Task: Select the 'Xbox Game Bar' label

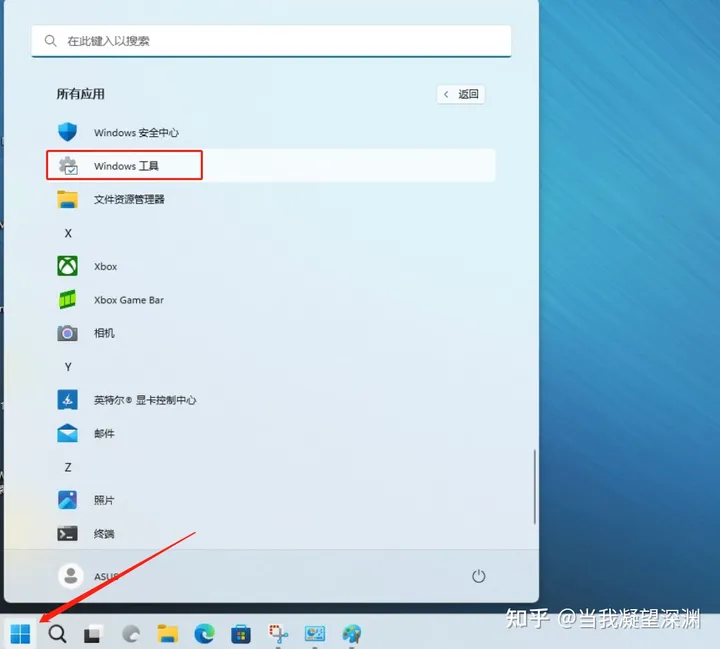Action: point(129,300)
